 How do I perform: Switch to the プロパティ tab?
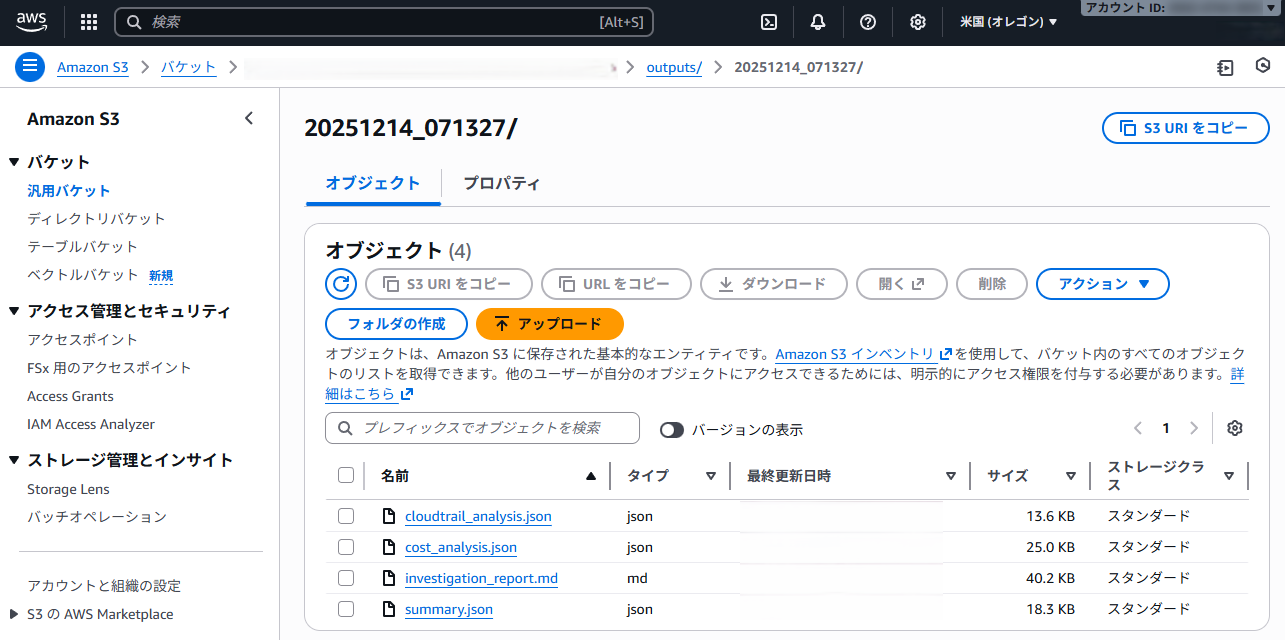[500, 183]
